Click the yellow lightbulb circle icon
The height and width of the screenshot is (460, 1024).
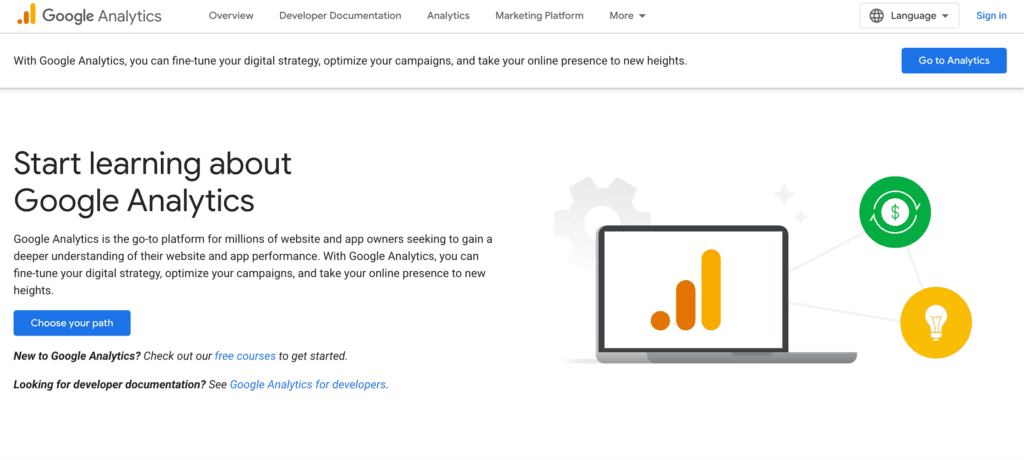click(x=936, y=323)
